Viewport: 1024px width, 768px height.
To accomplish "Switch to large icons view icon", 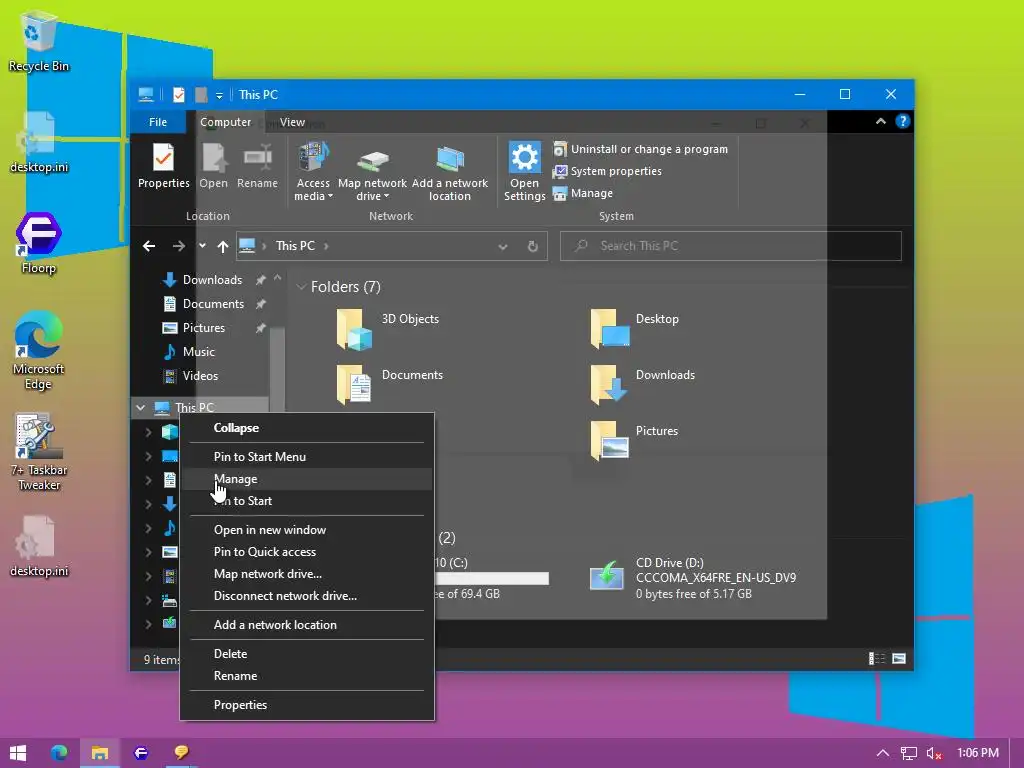I will pyautogui.click(x=899, y=658).
